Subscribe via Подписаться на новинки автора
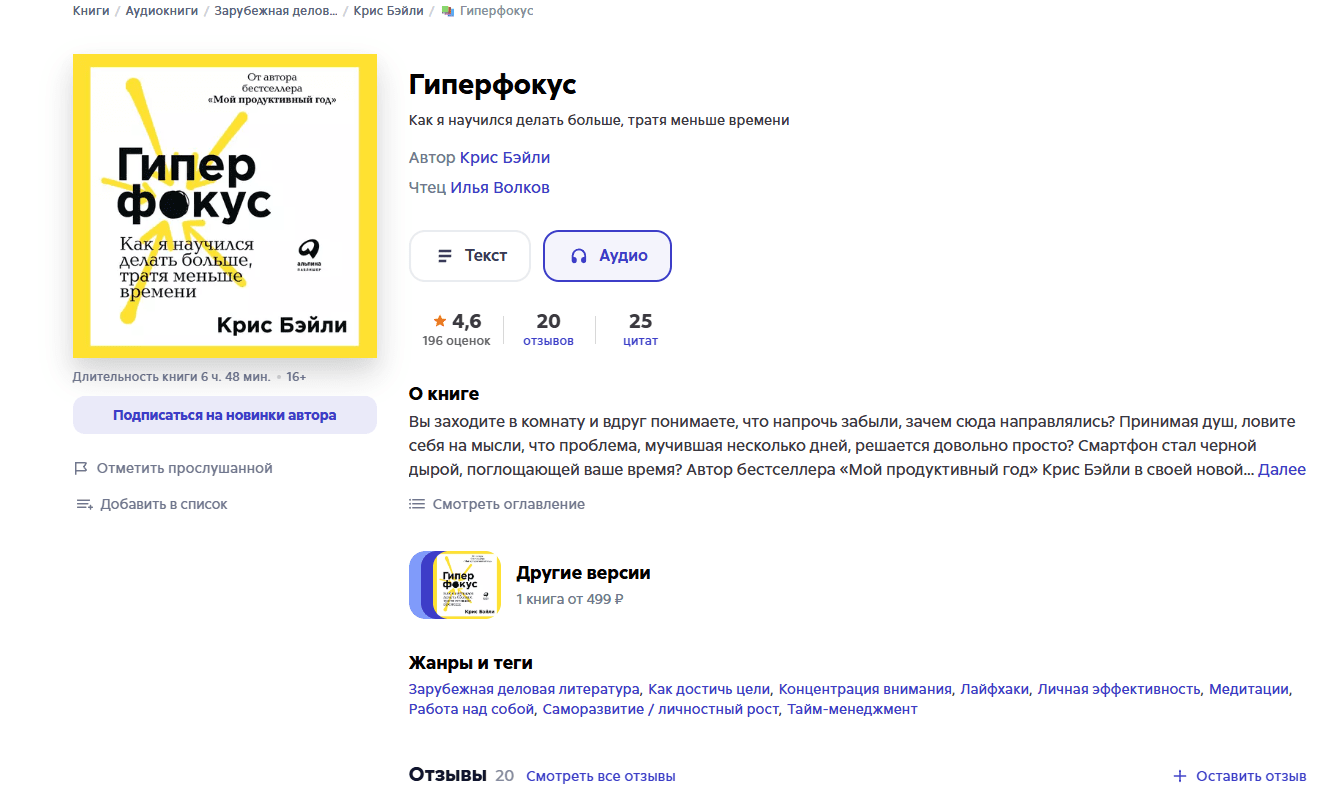The image size is (1342, 811). tap(225, 415)
